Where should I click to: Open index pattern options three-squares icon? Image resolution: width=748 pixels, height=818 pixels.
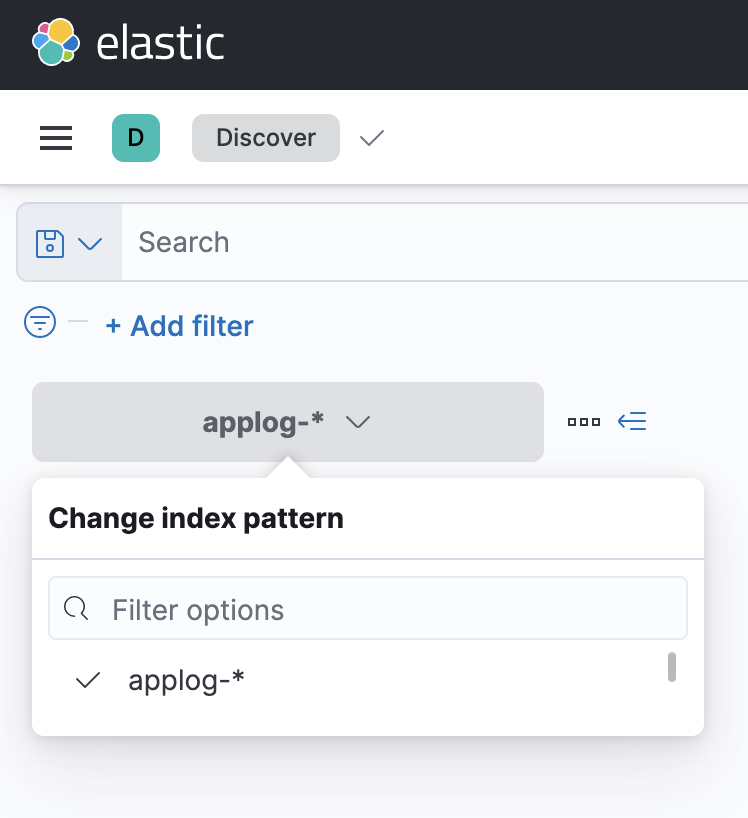[x=584, y=422]
